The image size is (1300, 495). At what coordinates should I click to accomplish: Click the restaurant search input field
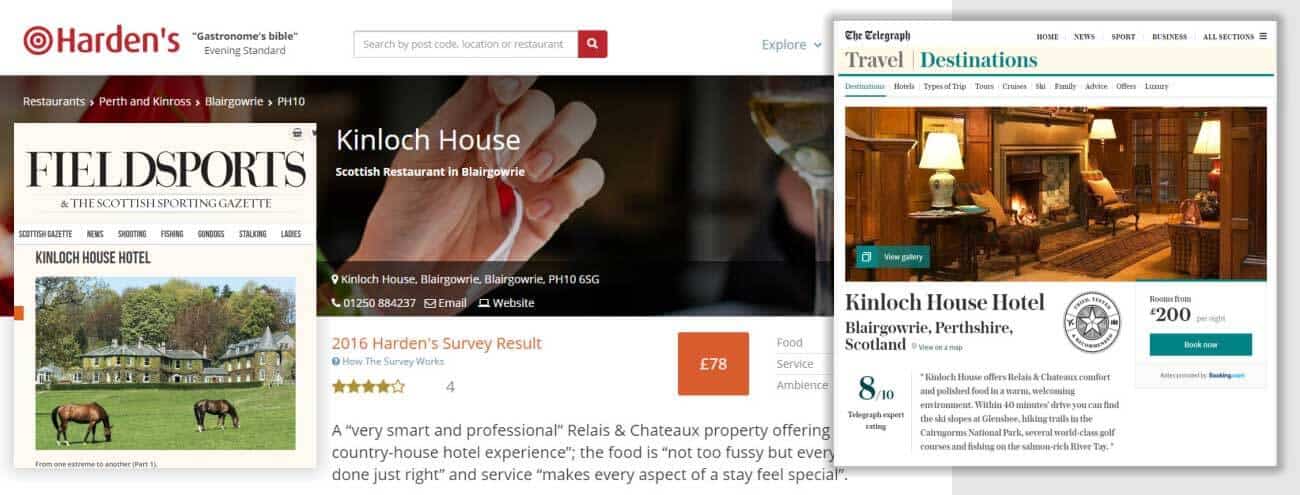[465, 44]
